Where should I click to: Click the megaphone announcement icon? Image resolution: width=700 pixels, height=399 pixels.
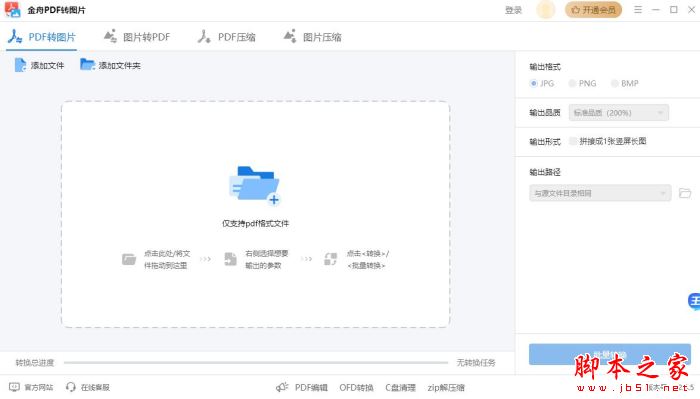coord(282,387)
